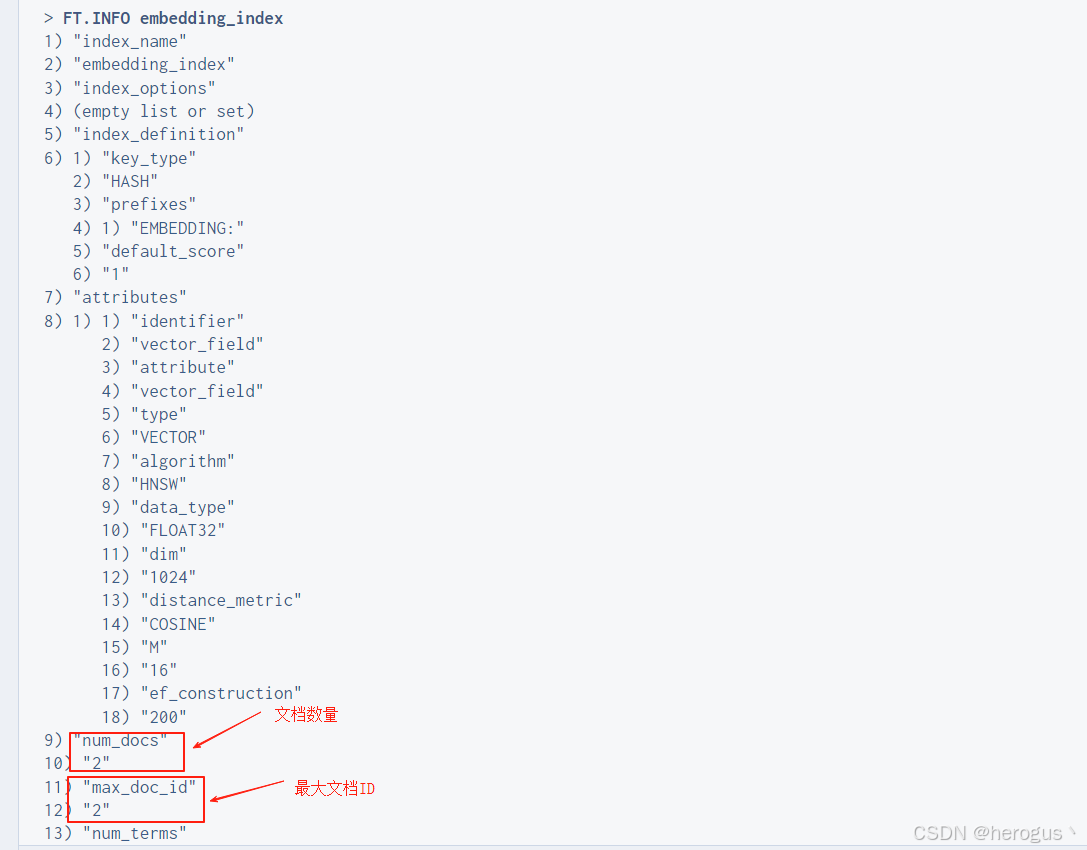This screenshot has height=850, width=1087.
Task: Select the embedding_index value text
Action: (x=153, y=64)
